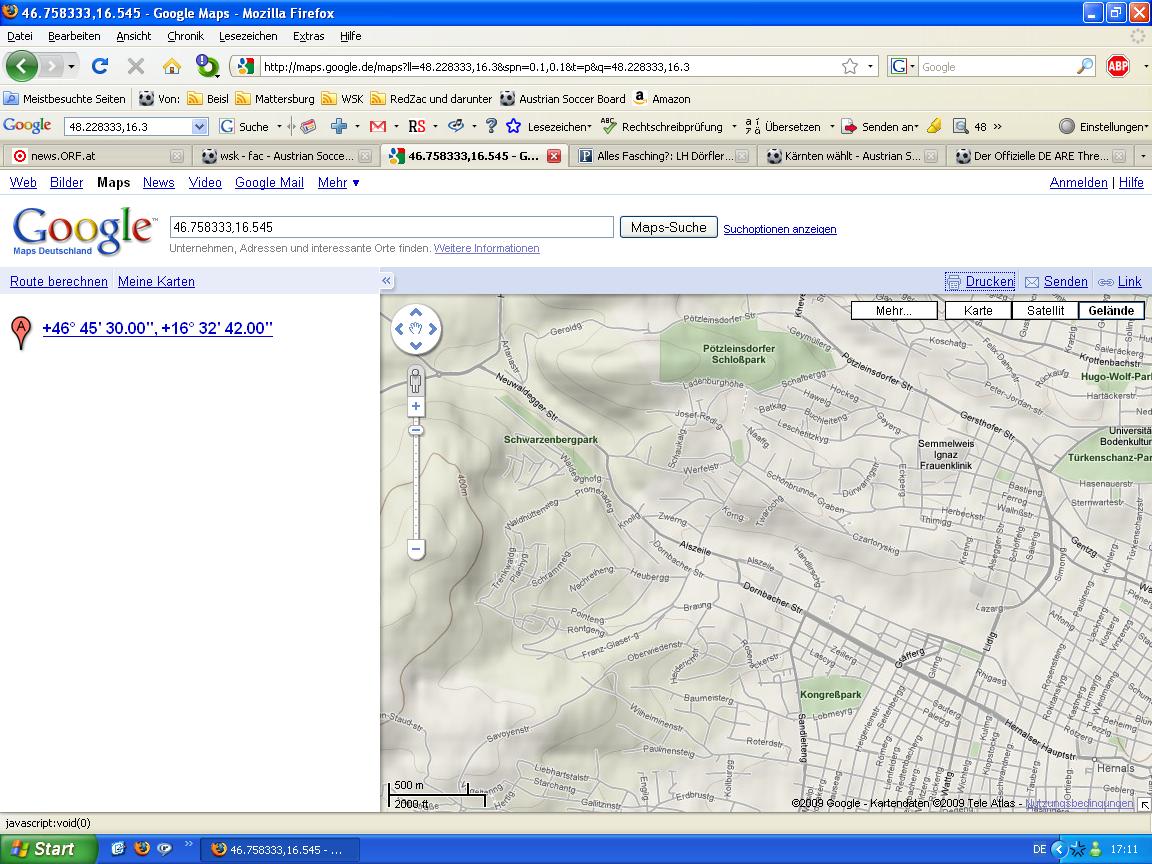Switch to the news.ORF.at tab
Viewport: 1152px width, 864px height.
pyautogui.click(x=96, y=156)
